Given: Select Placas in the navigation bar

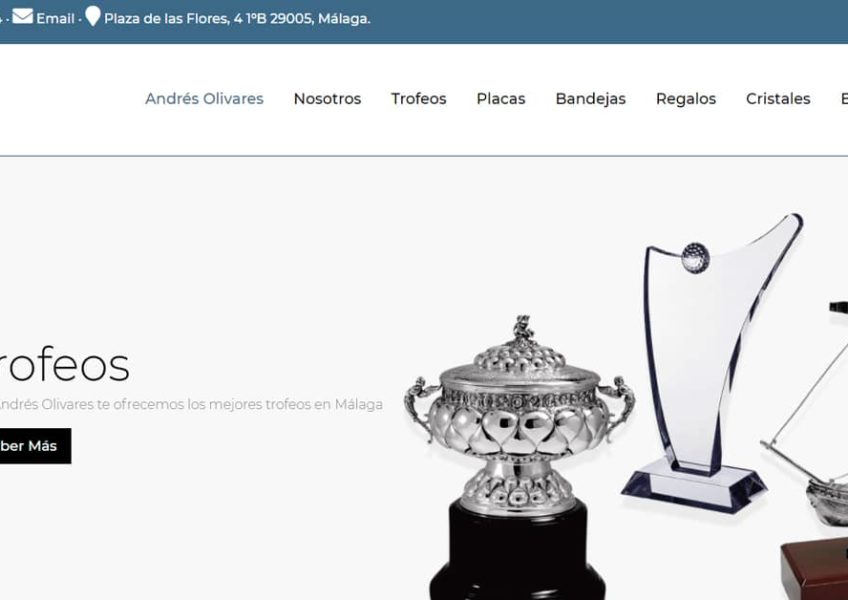Looking at the screenshot, I should (501, 98).
